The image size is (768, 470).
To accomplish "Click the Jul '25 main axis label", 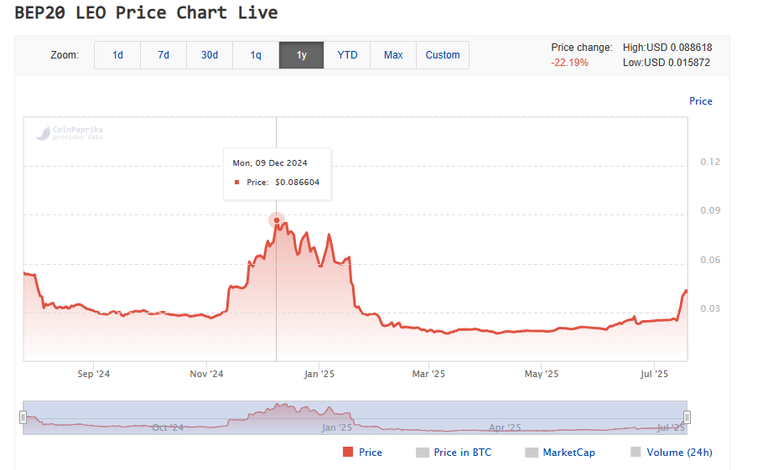I will tap(654, 374).
